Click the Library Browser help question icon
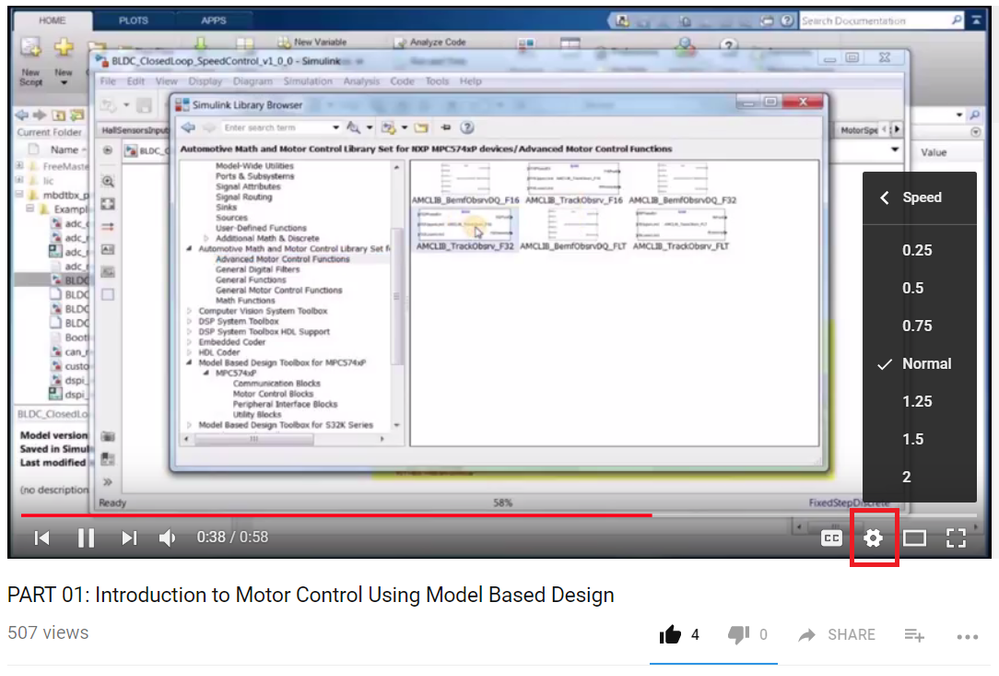The width and height of the screenshot is (999, 676). (x=467, y=127)
